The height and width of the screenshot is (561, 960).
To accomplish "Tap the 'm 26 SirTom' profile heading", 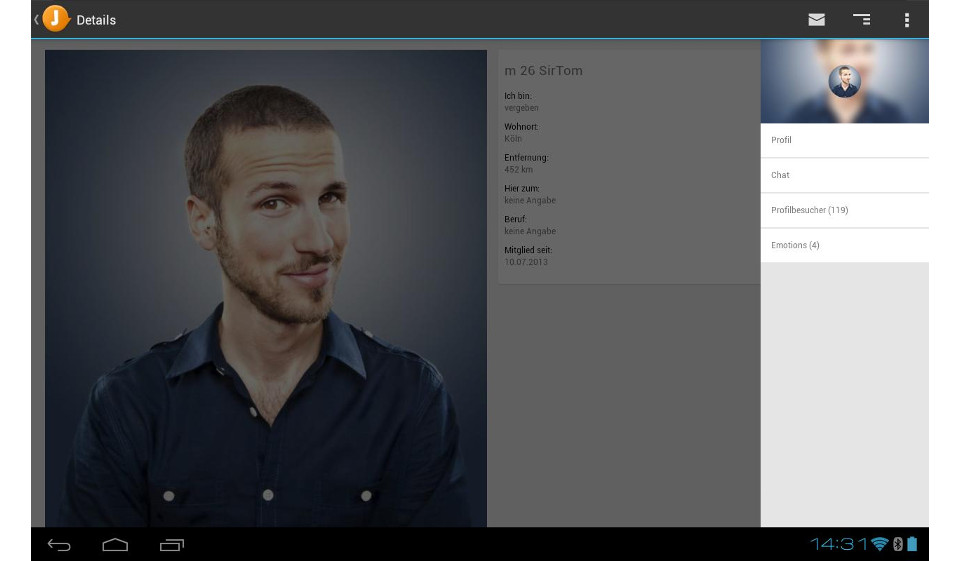I will pyautogui.click(x=543, y=71).
